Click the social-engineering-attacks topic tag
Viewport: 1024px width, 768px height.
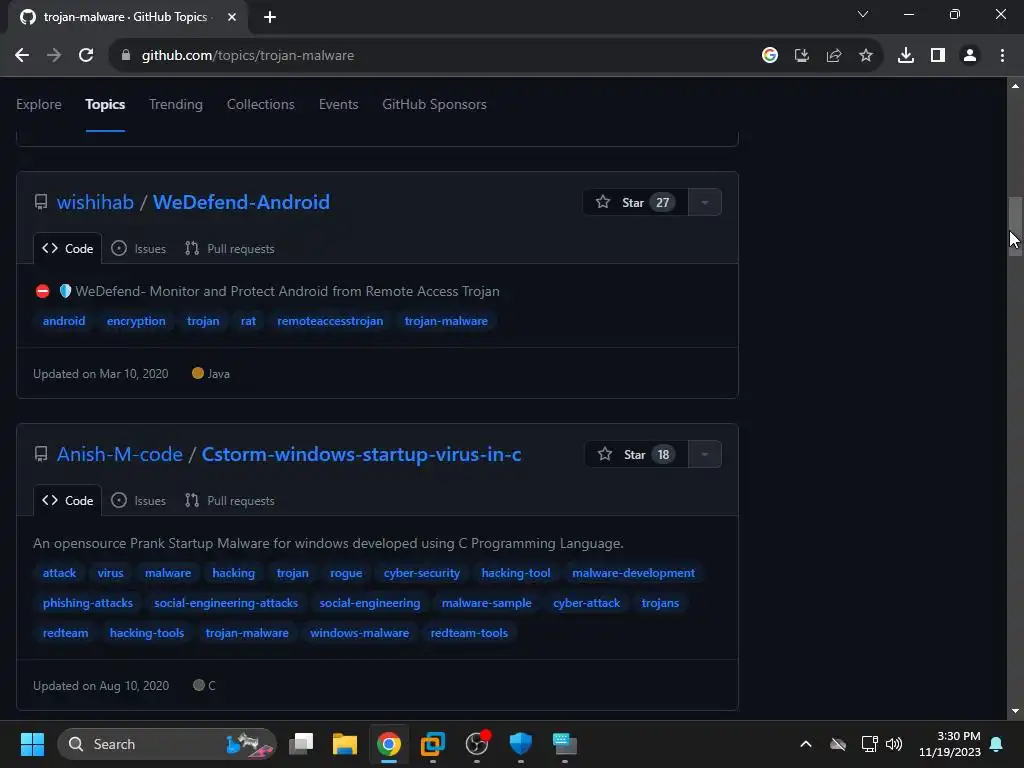(x=226, y=603)
